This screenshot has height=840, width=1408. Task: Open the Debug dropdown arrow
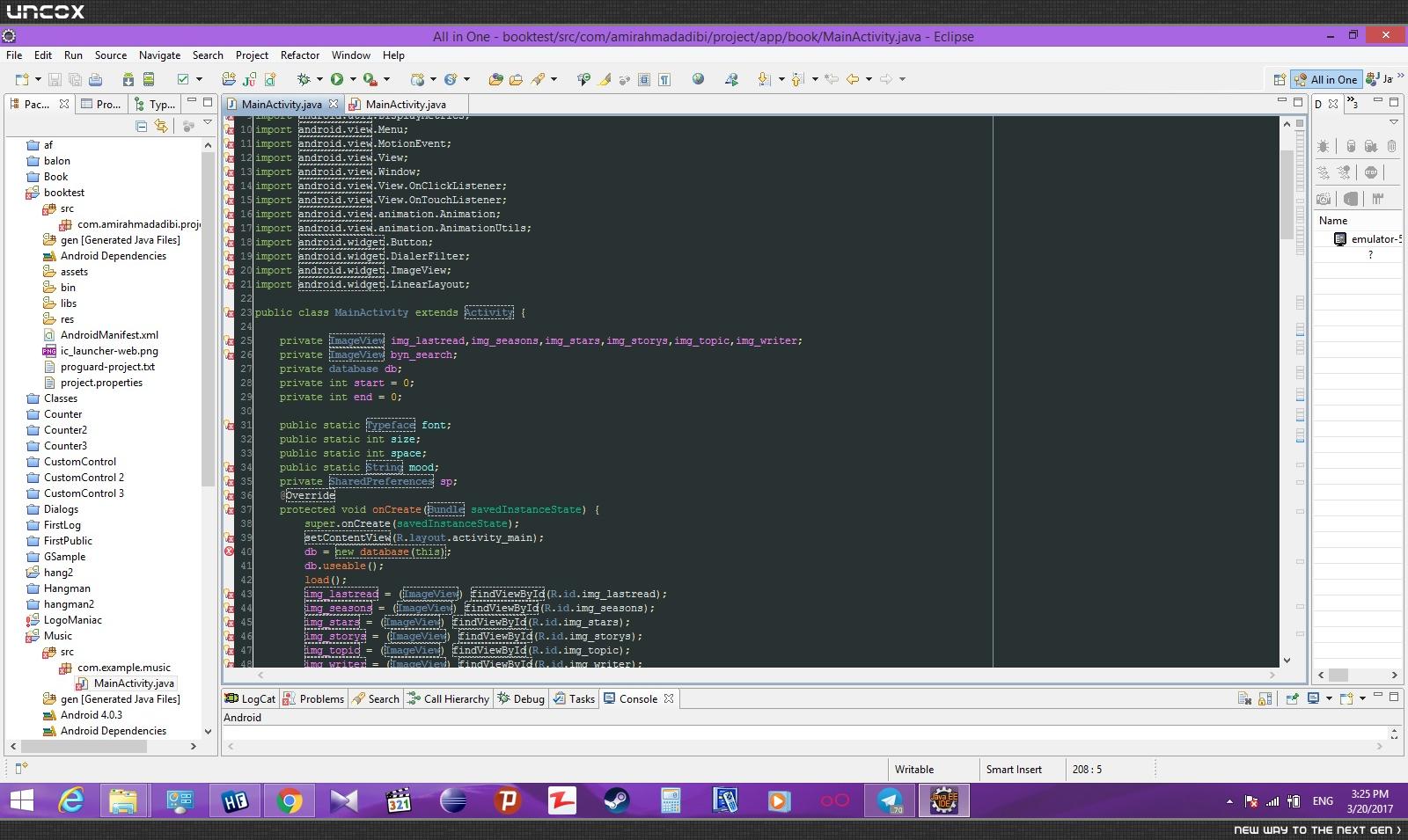[319, 79]
